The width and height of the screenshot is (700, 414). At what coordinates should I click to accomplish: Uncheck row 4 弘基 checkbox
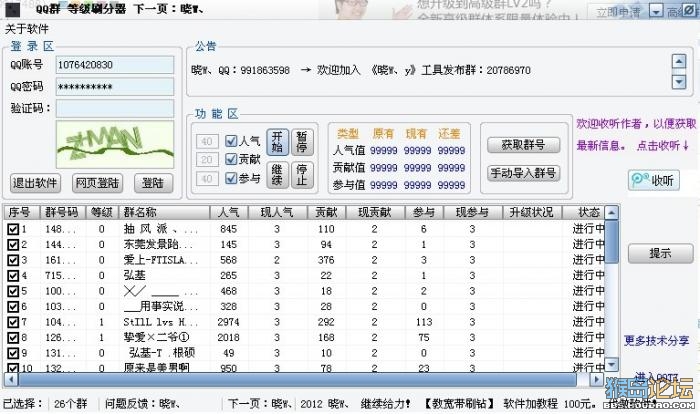pyautogui.click(x=12, y=276)
